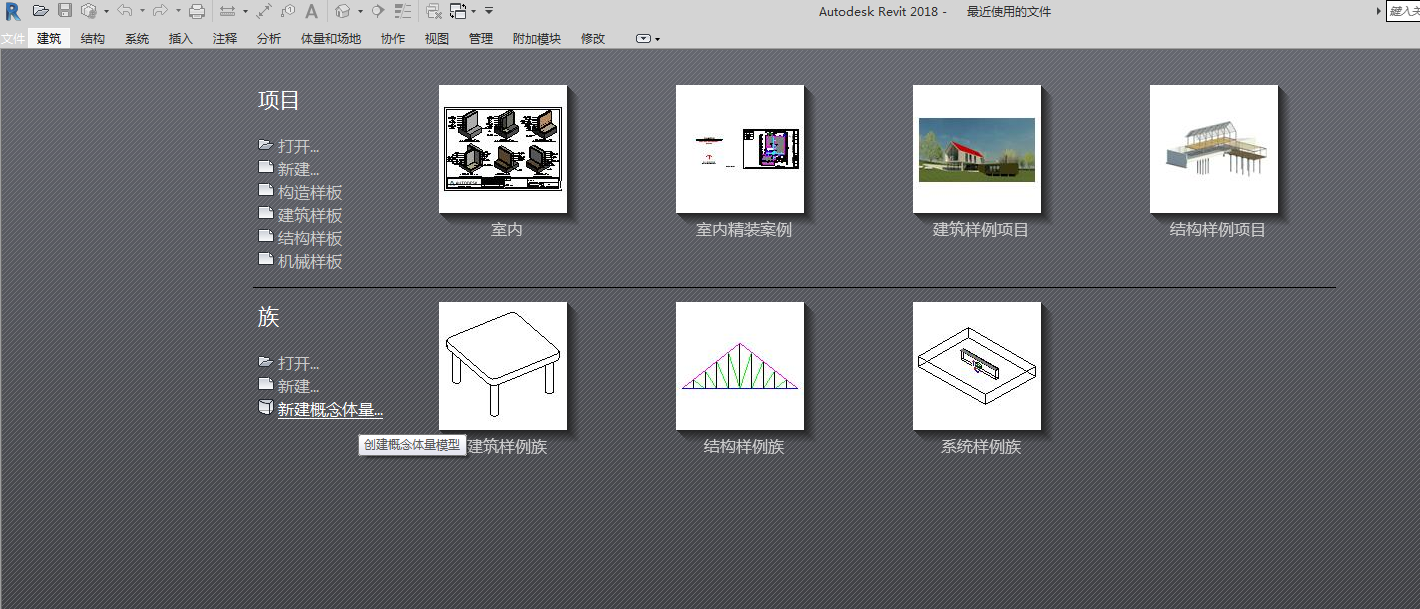Click 打开... link in the 项目 section

(x=298, y=146)
